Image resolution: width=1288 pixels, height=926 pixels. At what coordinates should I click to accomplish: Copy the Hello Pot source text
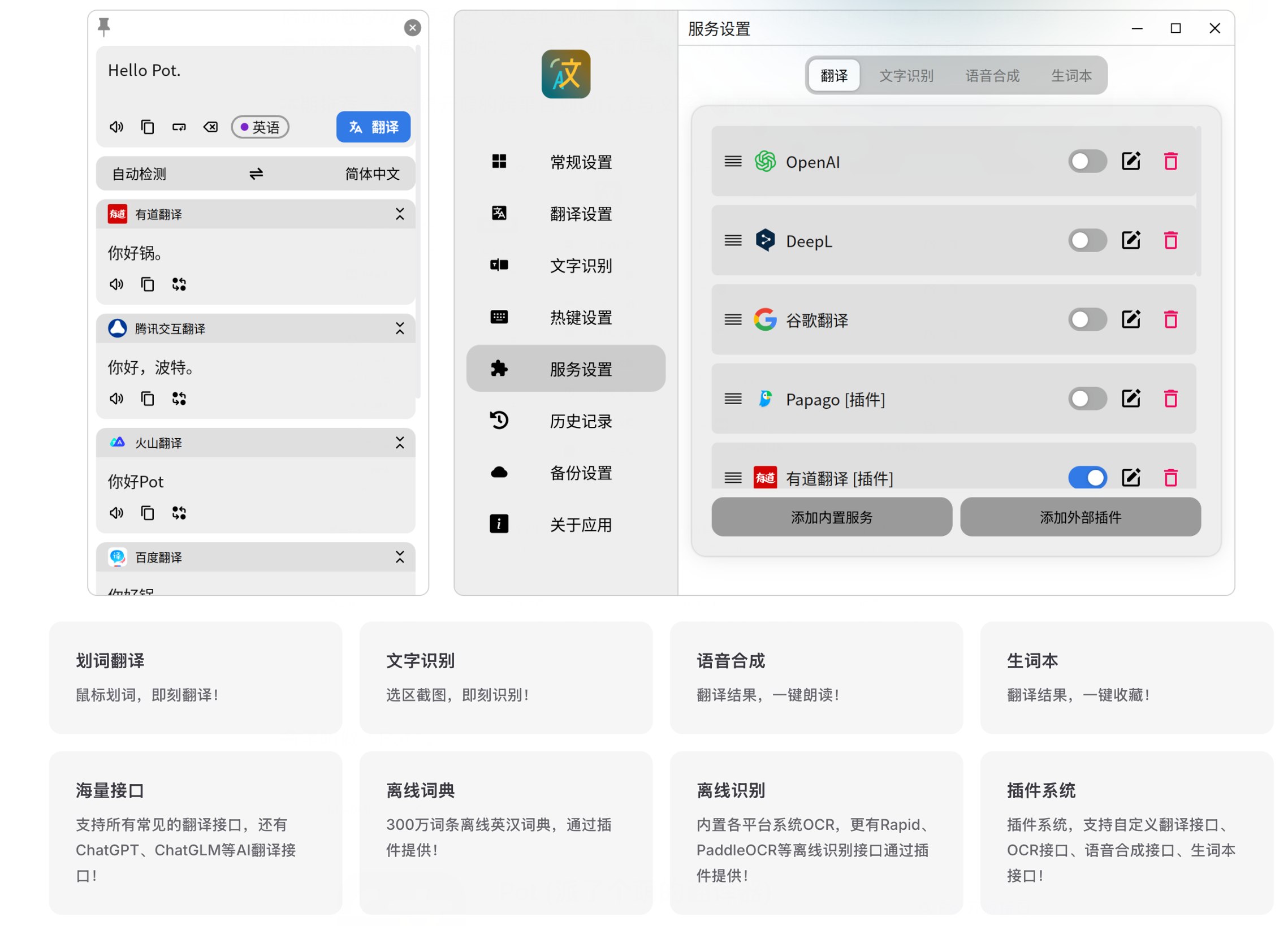tap(148, 127)
